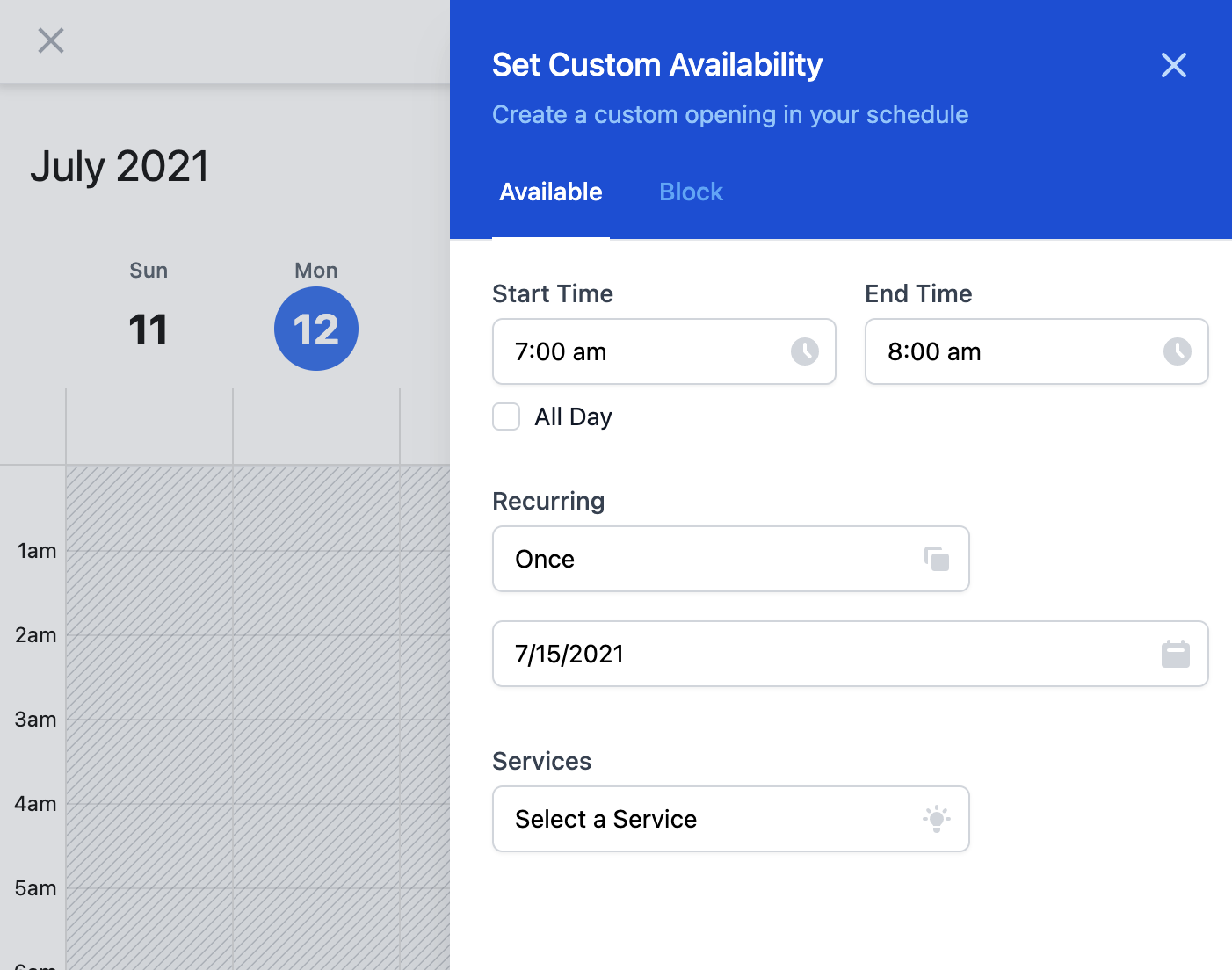The height and width of the screenshot is (970, 1232).
Task: Click the lightbulb icon in Services field
Action: pos(937,819)
